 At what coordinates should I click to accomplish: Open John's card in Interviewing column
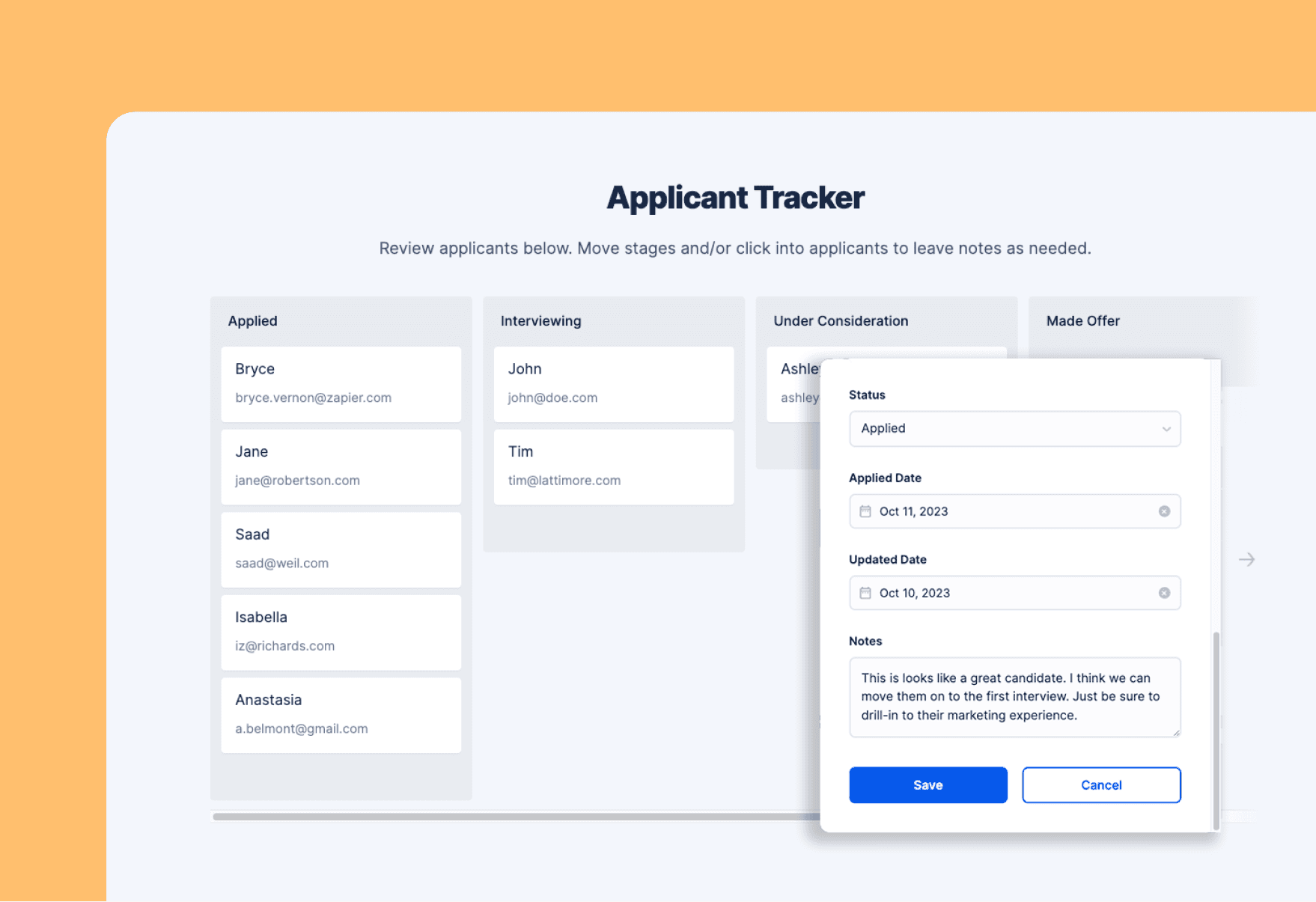point(613,383)
